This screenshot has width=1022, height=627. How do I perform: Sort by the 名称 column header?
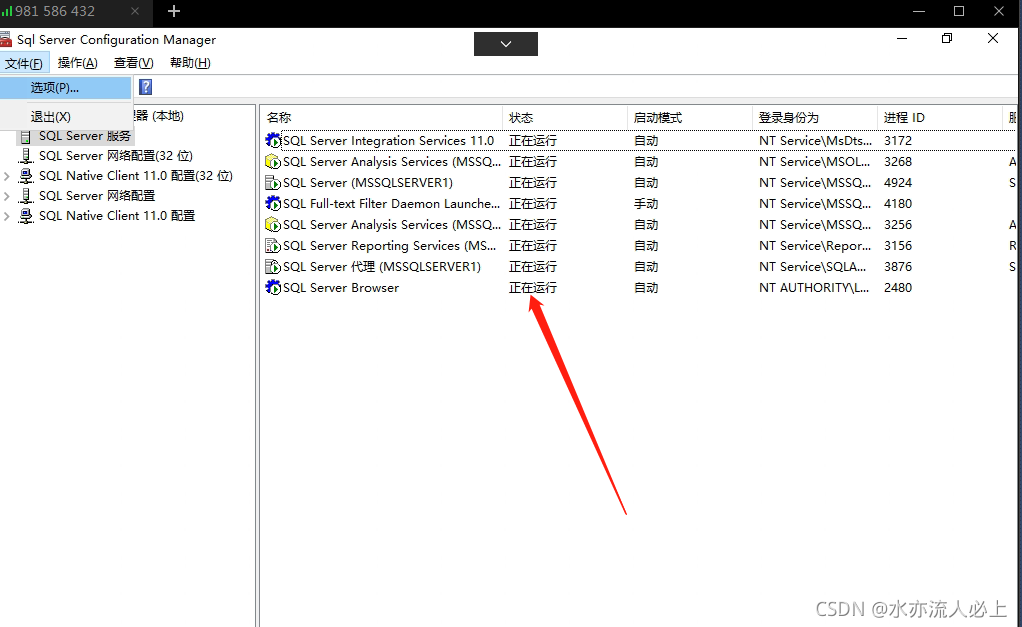[383, 117]
